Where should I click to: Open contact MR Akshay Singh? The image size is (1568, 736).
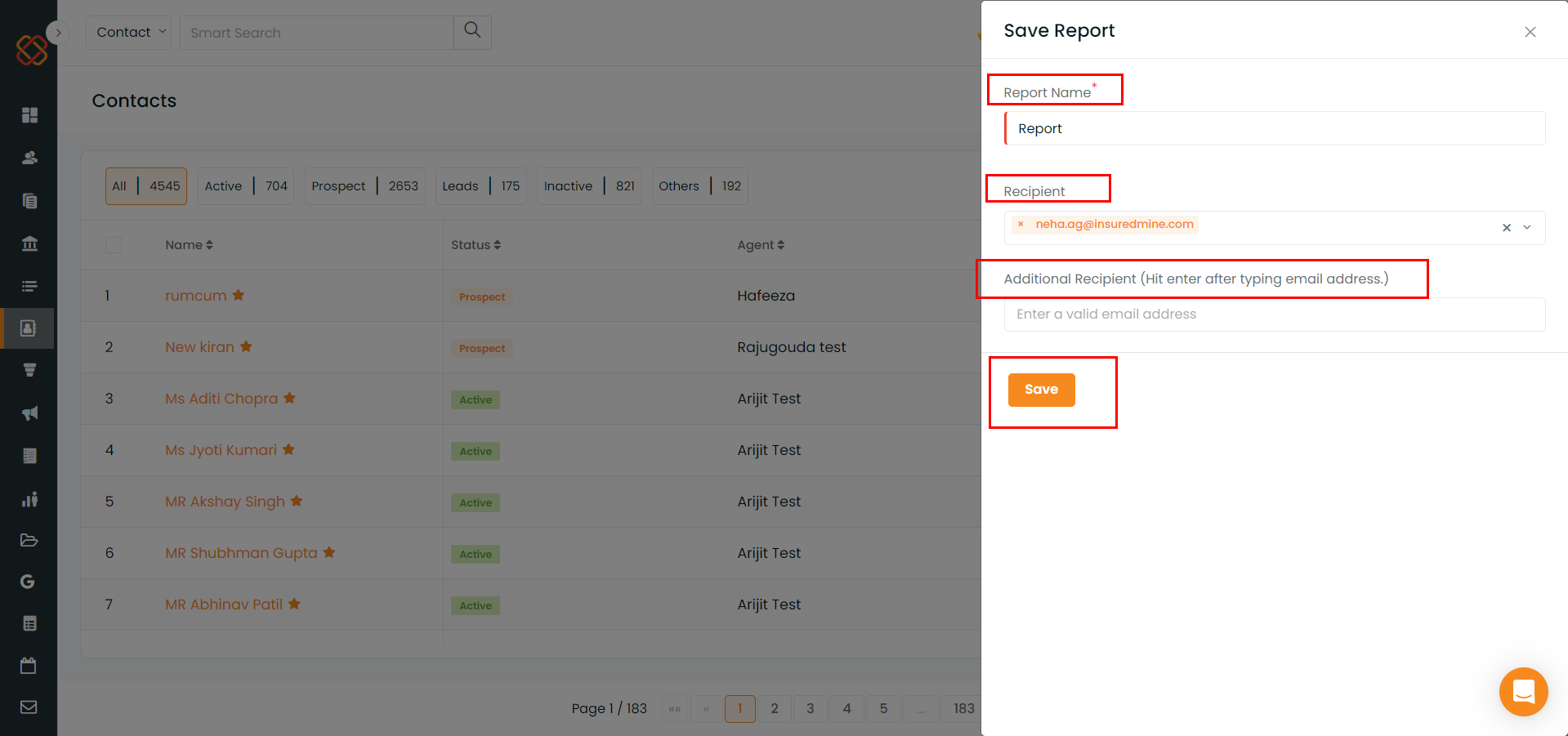[x=225, y=502]
